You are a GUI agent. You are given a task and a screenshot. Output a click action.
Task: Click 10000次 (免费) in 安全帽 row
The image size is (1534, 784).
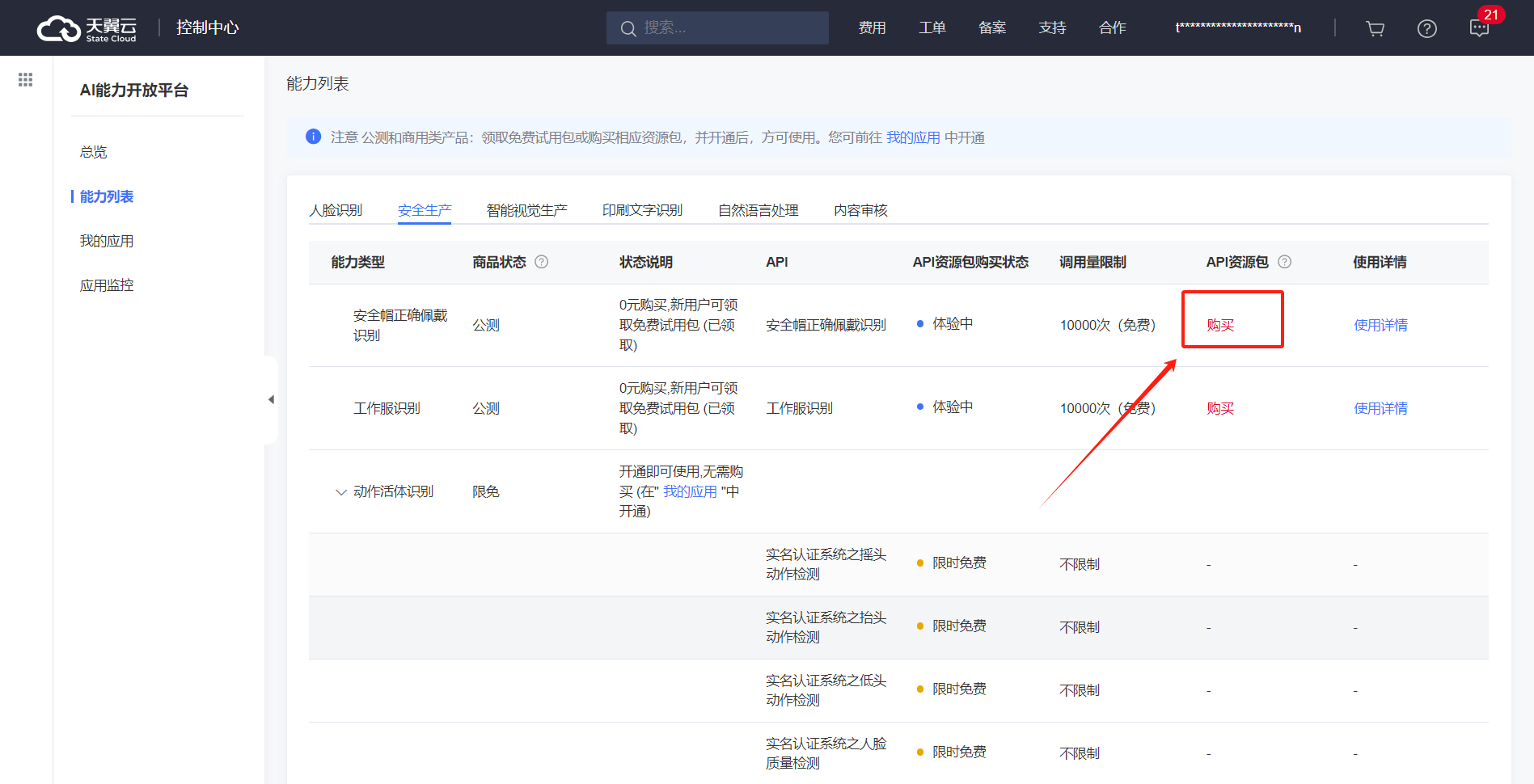pos(1108,325)
